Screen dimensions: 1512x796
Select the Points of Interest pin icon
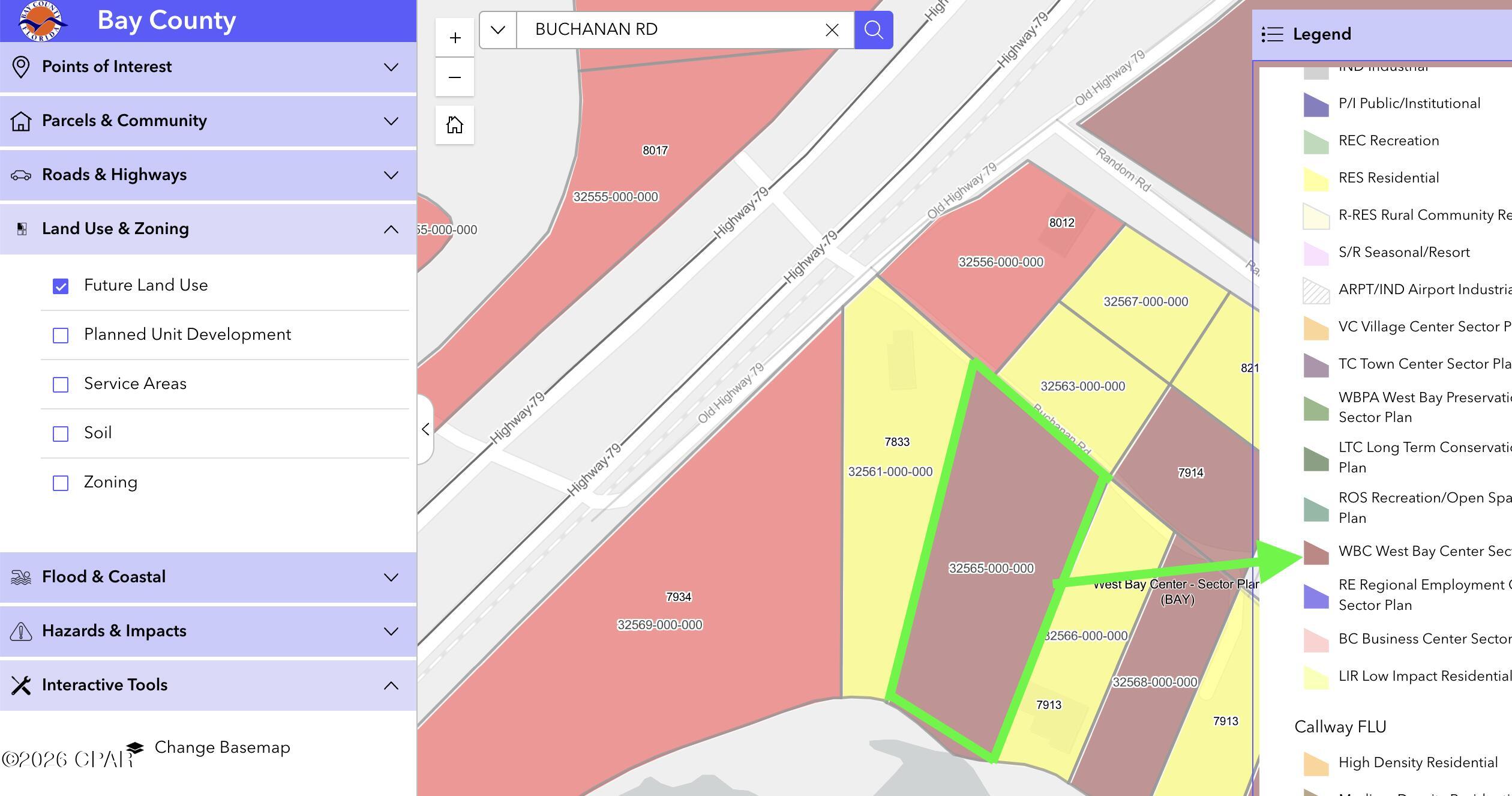tap(22, 67)
